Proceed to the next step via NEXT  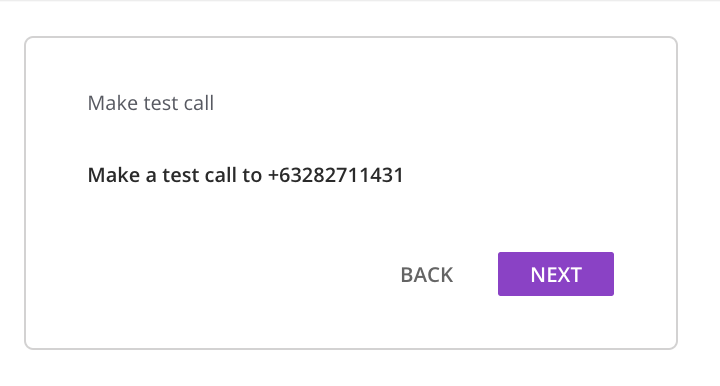point(556,274)
